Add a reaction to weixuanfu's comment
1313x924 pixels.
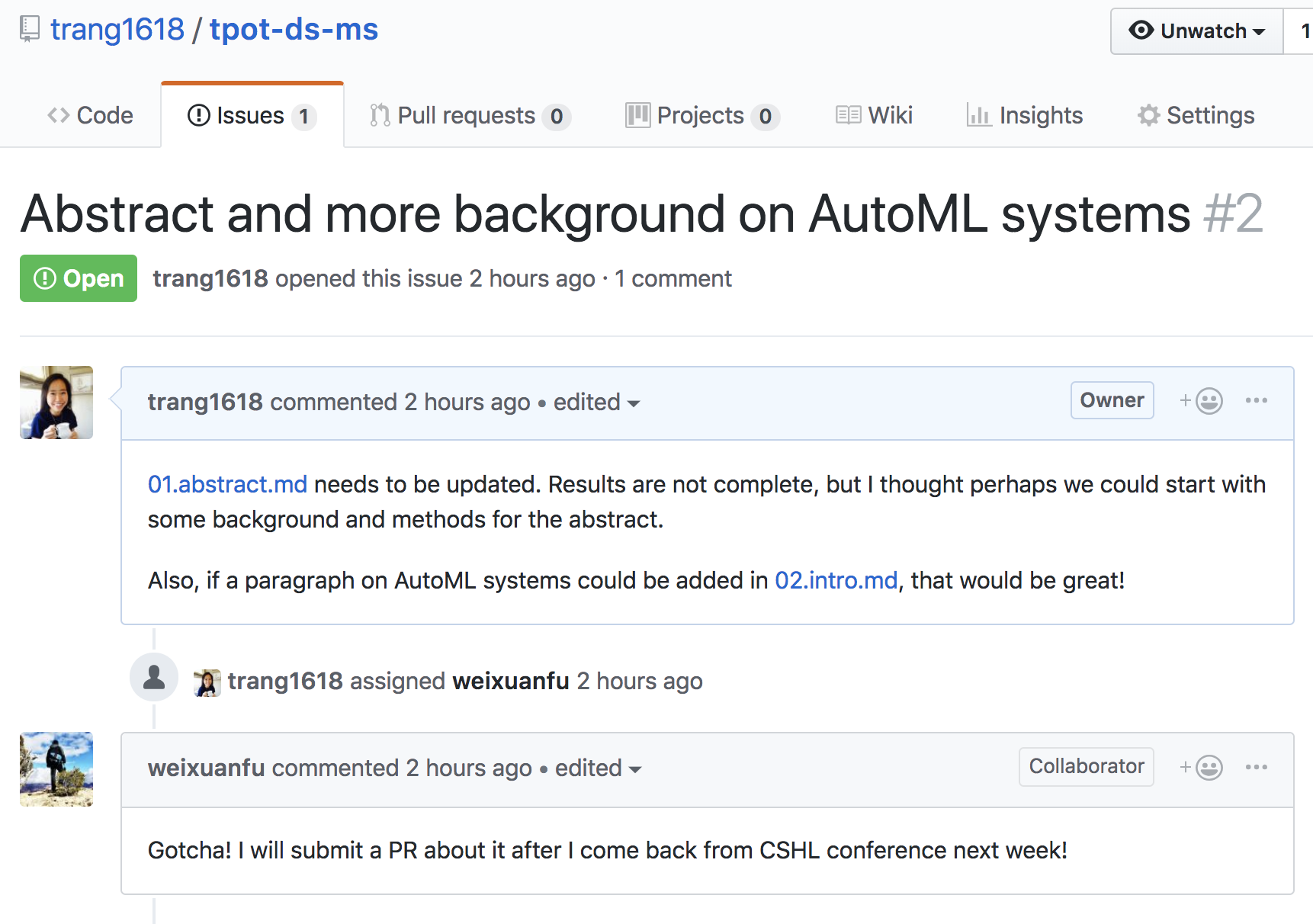tap(1202, 767)
